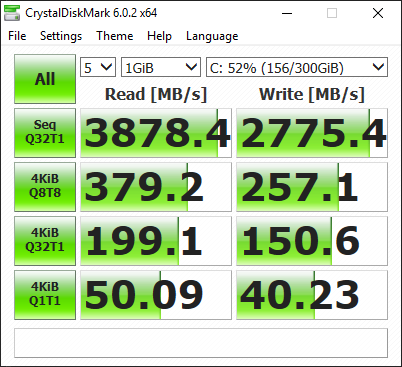Click the 4KiB Q32T1 read value 199.1

click(x=156, y=241)
